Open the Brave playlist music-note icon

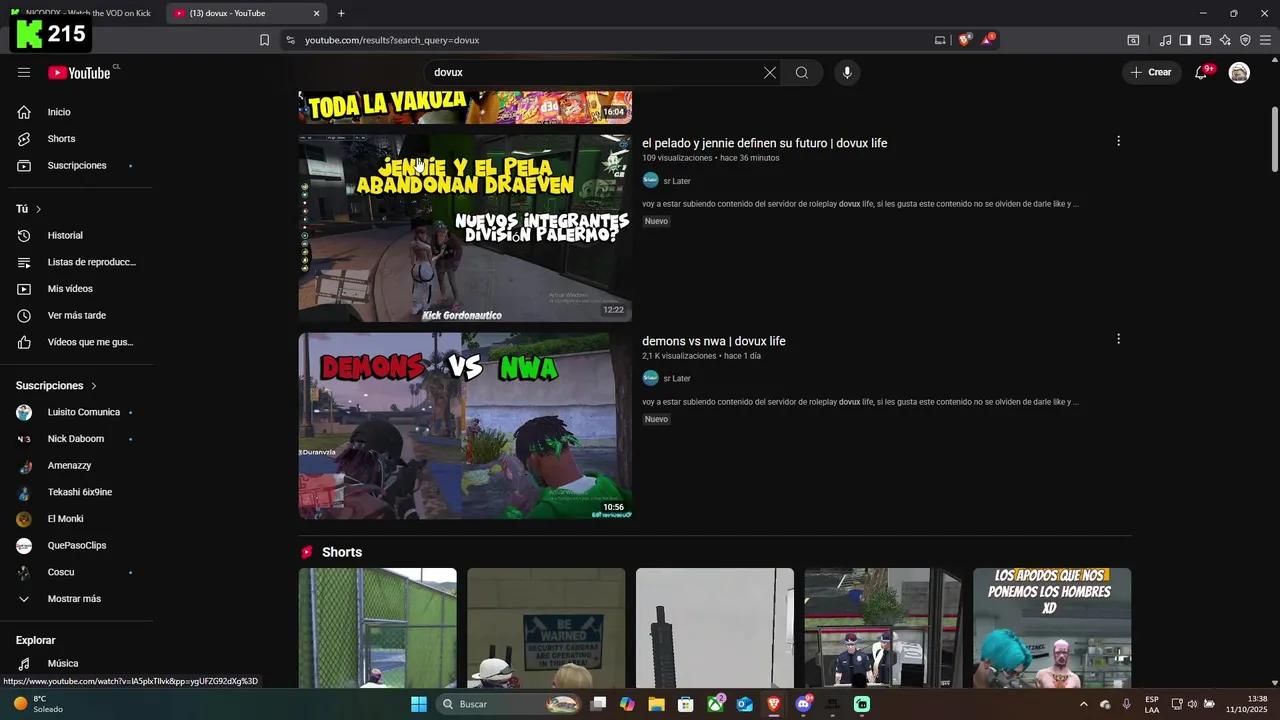[x=1165, y=40]
